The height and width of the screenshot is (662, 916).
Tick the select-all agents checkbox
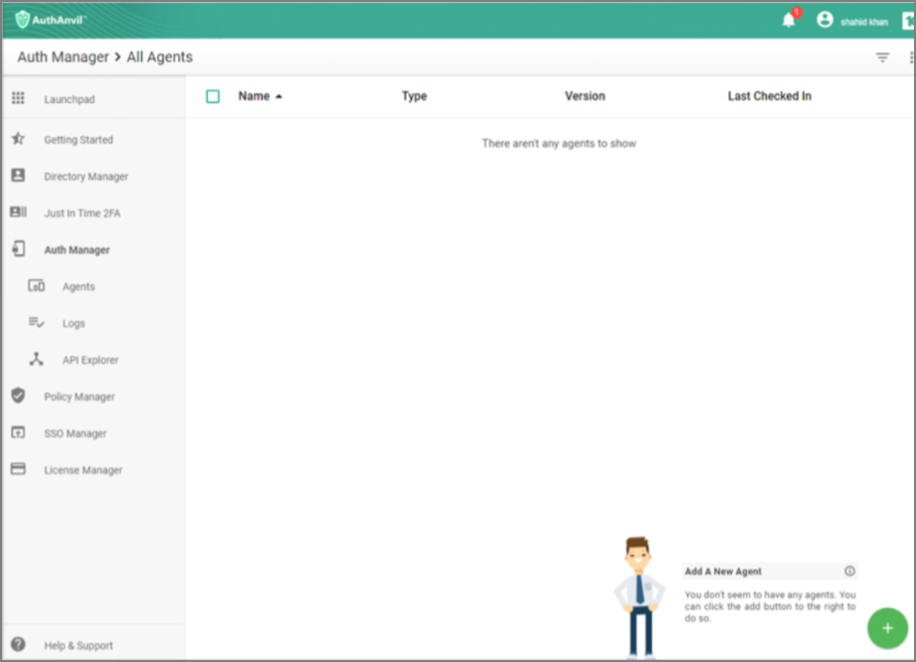[x=213, y=96]
